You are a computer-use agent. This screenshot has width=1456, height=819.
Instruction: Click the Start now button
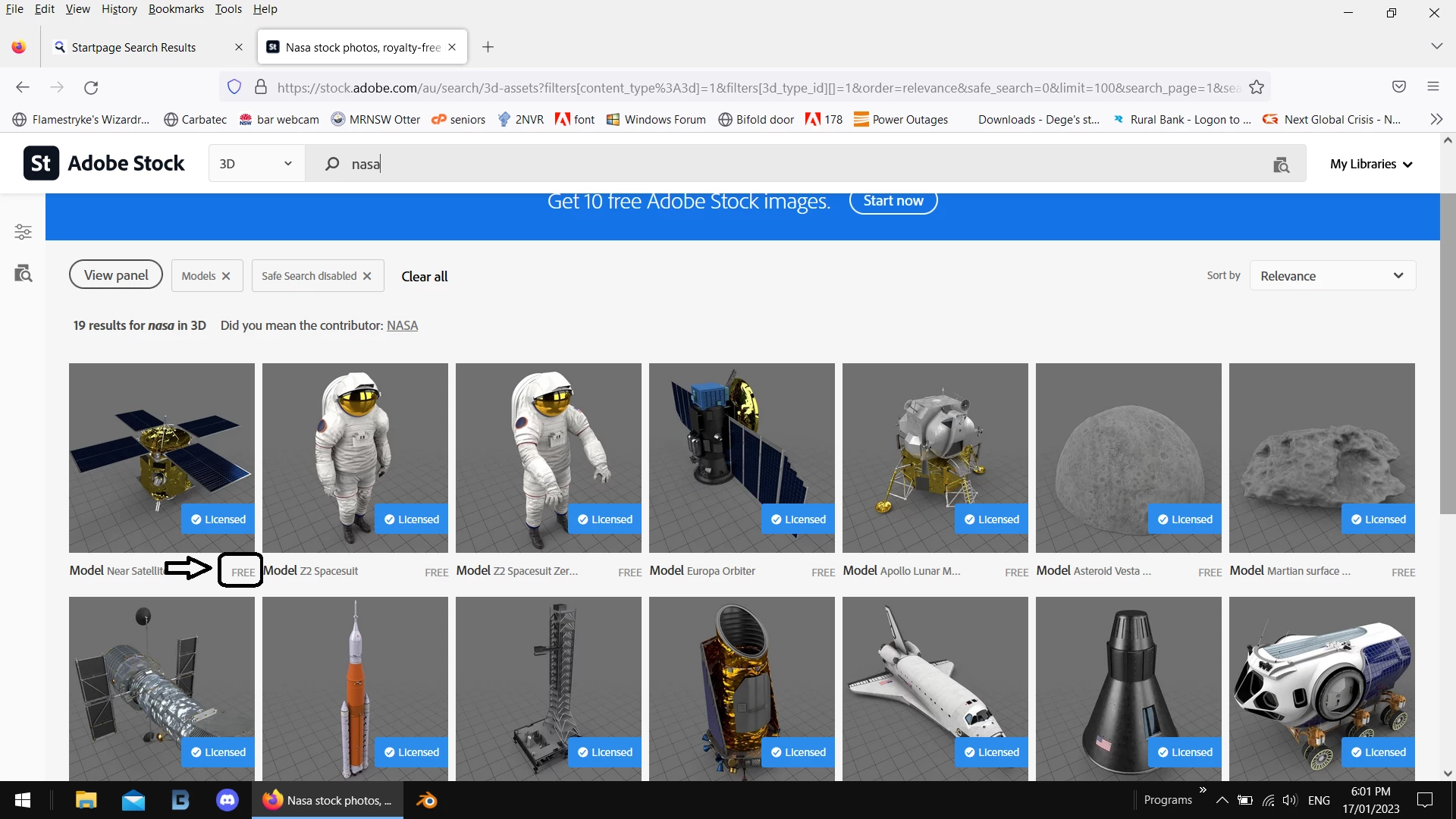(x=893, y=202)
